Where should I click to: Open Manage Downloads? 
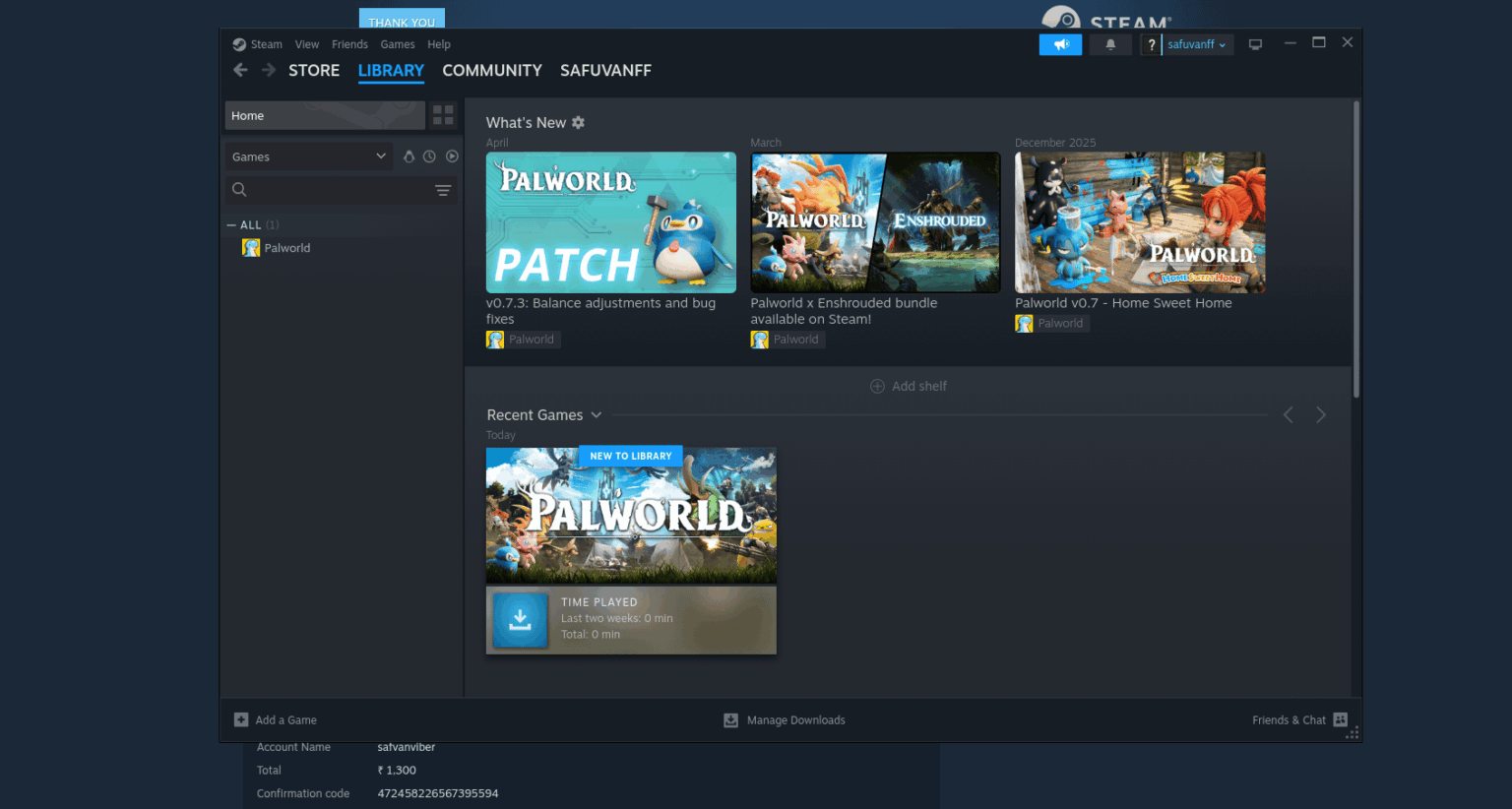pyautogui.click(x=785, y=720)
